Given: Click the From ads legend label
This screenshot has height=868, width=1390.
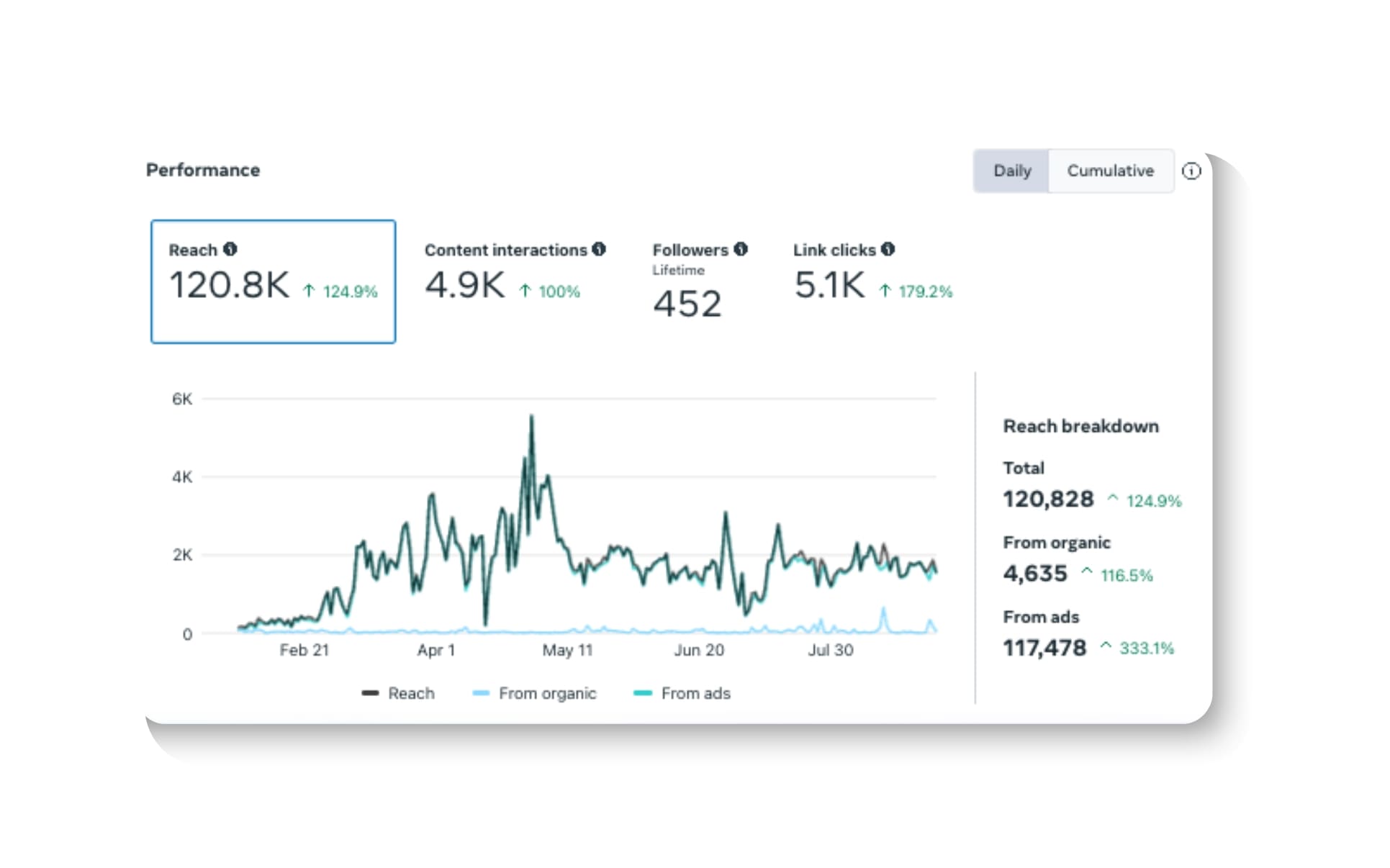Looking at the screenshot, I should pyautogui.click(x=695, y=693).
